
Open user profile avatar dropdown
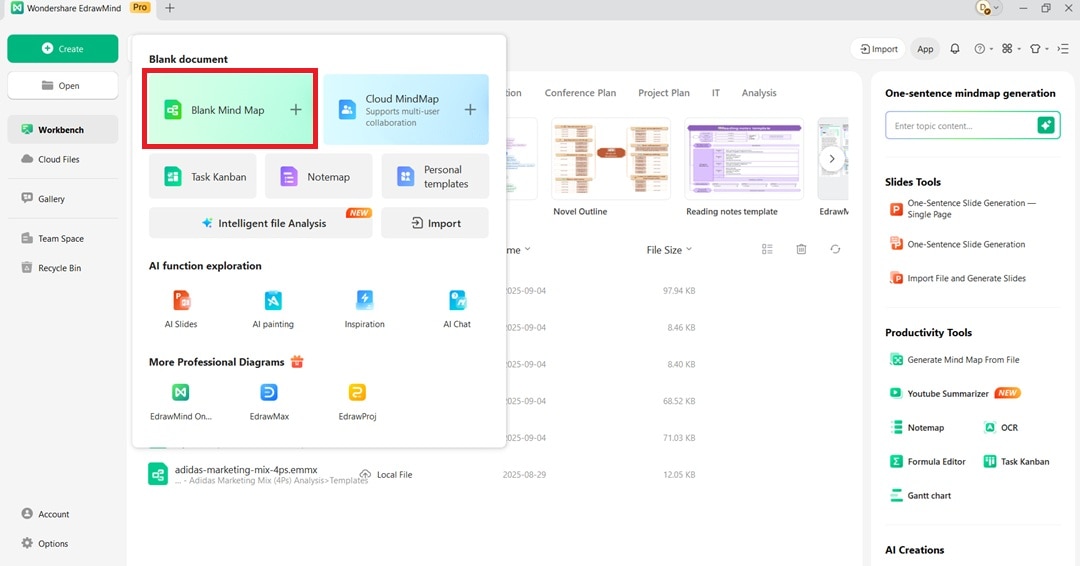pyautogui.click(x=988, y=8)
